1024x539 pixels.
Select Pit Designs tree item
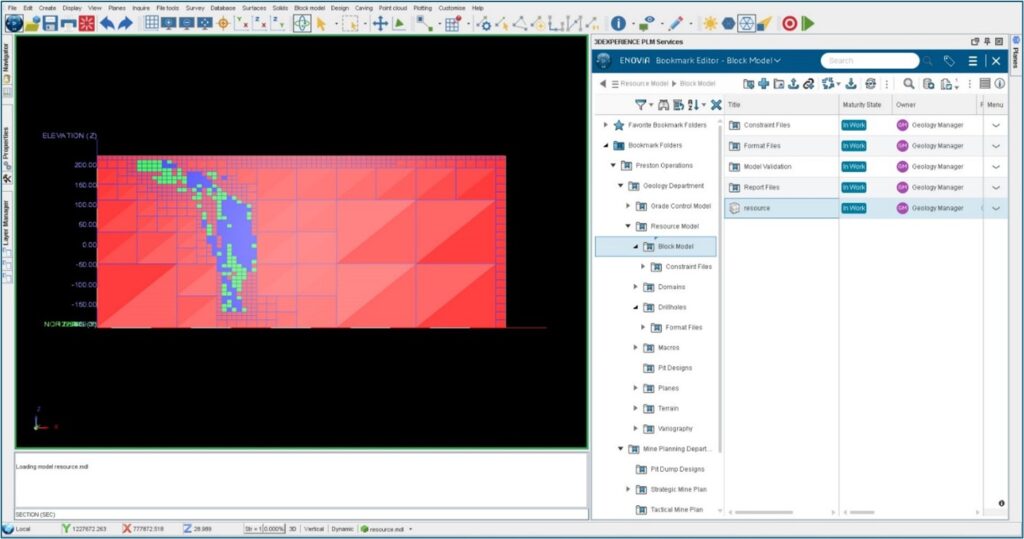point(675,368)
